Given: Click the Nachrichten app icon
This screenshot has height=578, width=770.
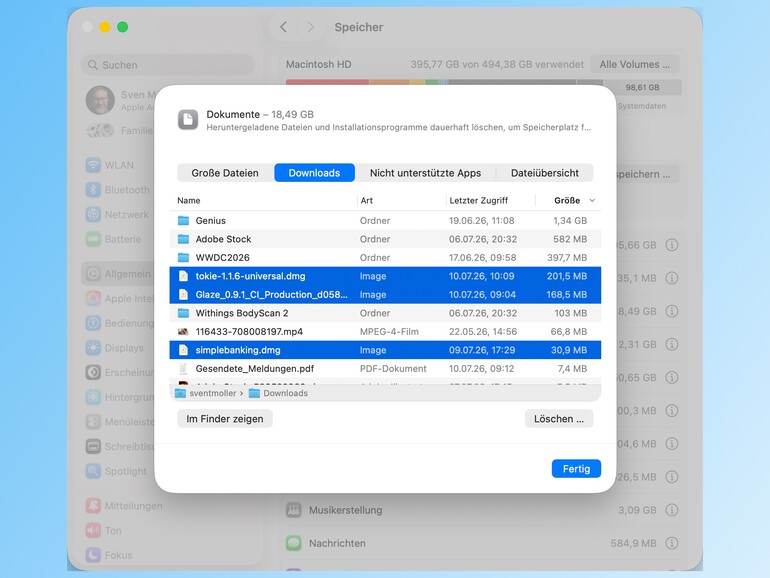Looking at the screenshot, I should 294,543.
